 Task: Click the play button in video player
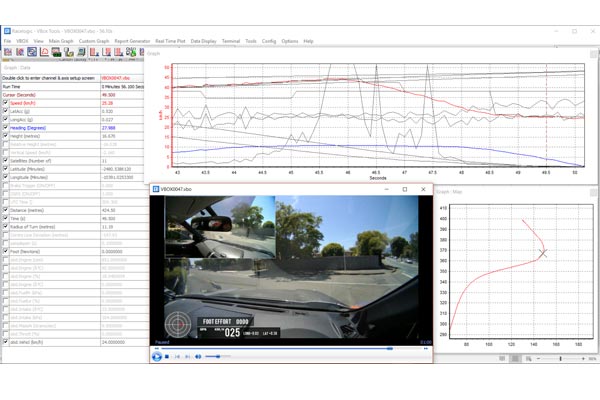[156, 356]
